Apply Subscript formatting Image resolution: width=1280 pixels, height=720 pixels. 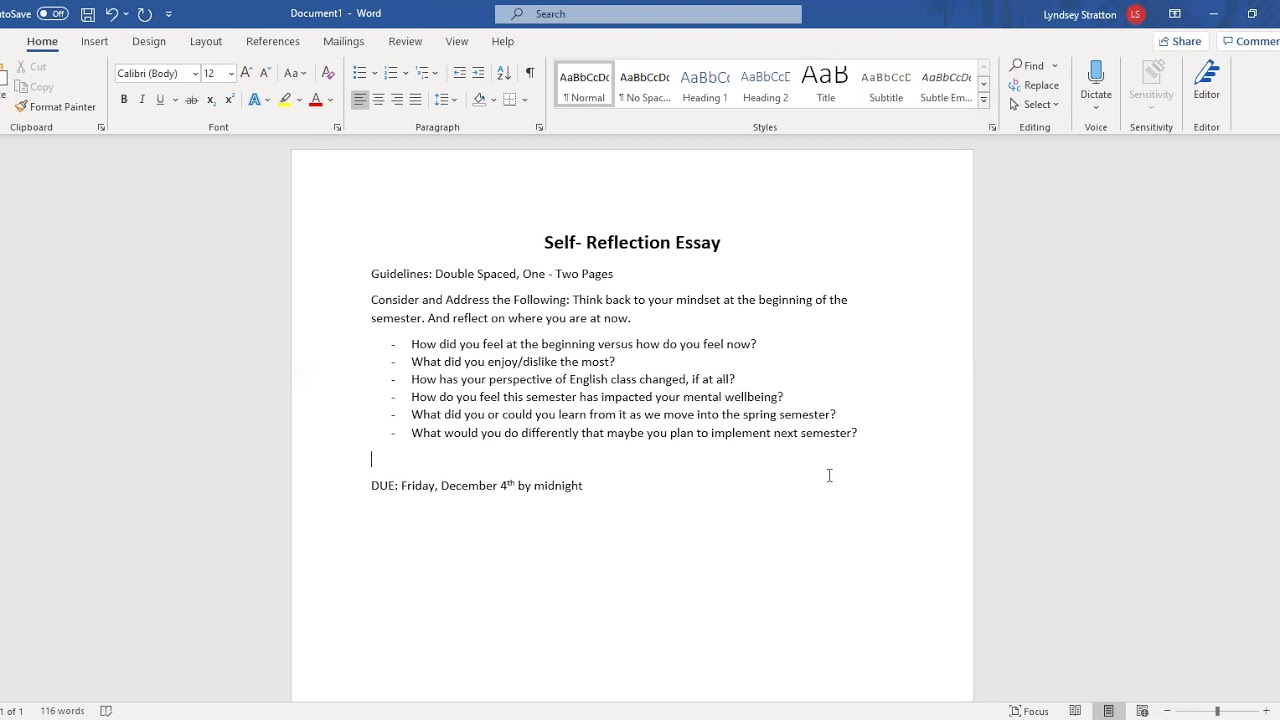click(x=210, y=100)
